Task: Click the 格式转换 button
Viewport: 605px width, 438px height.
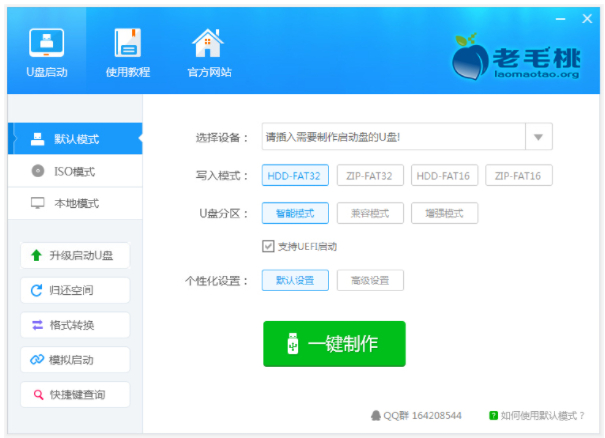Action: [75, 325]
